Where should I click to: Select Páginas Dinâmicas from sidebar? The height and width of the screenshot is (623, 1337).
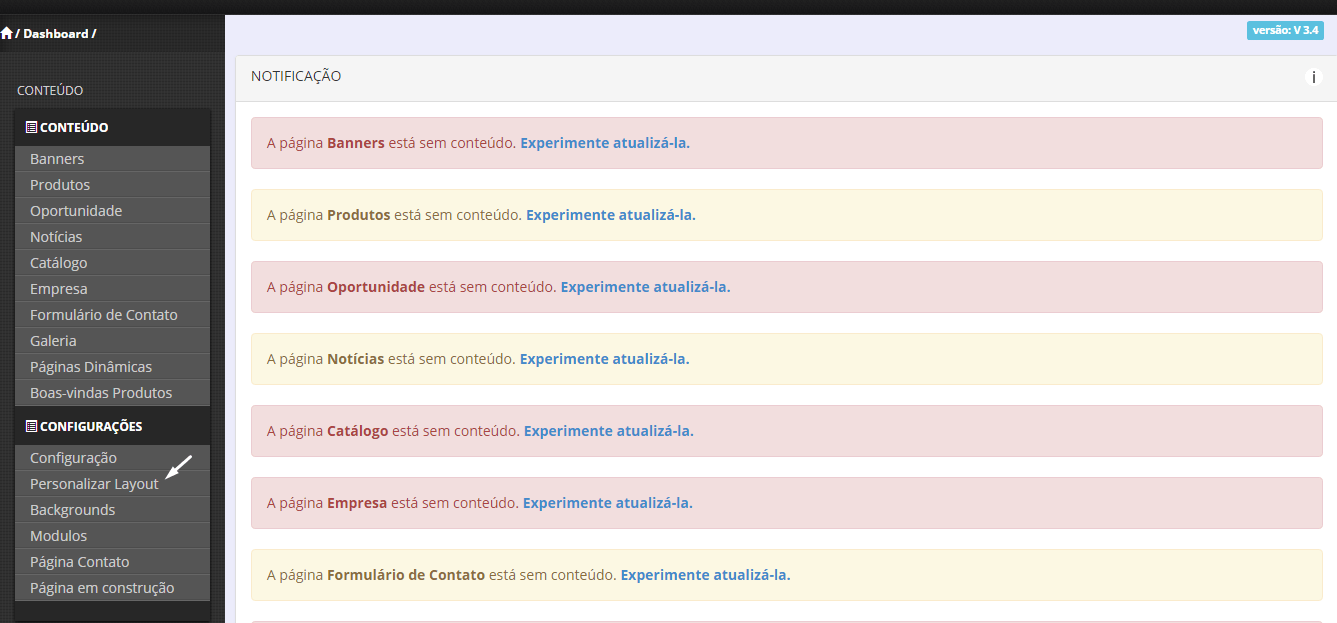[x=91, y=367]
